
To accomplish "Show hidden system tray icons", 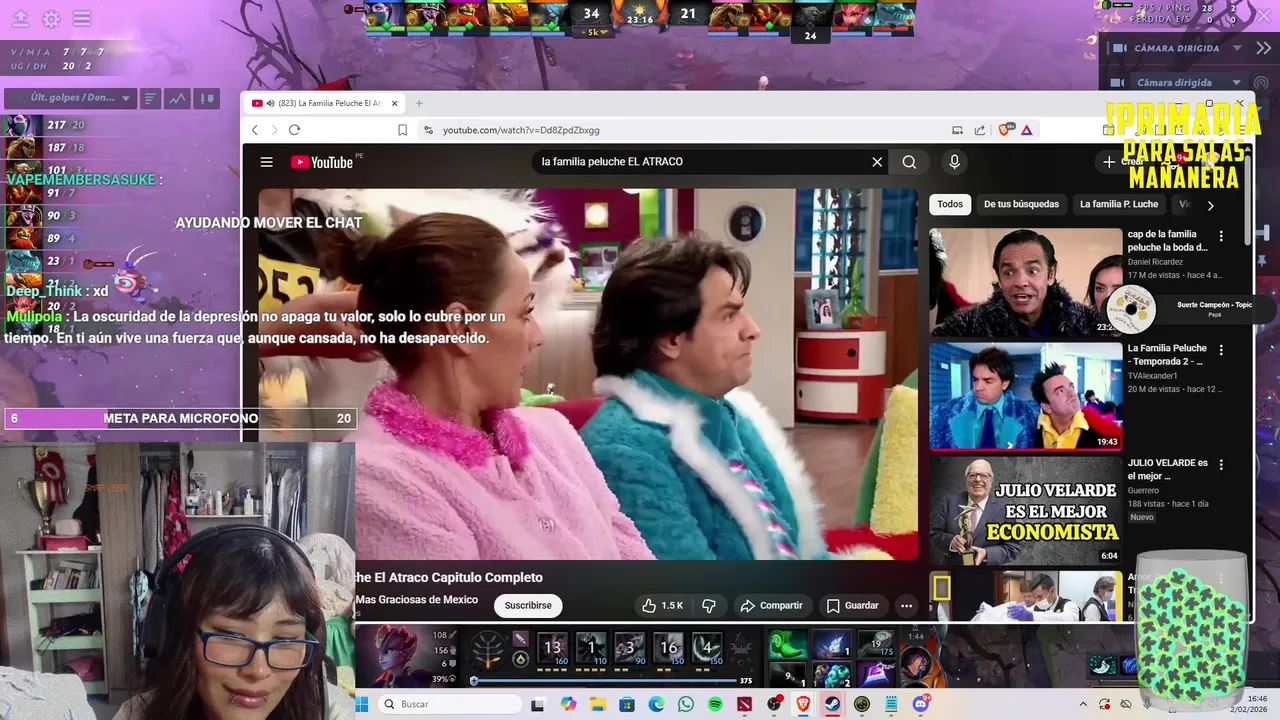I will [1083, 704].
